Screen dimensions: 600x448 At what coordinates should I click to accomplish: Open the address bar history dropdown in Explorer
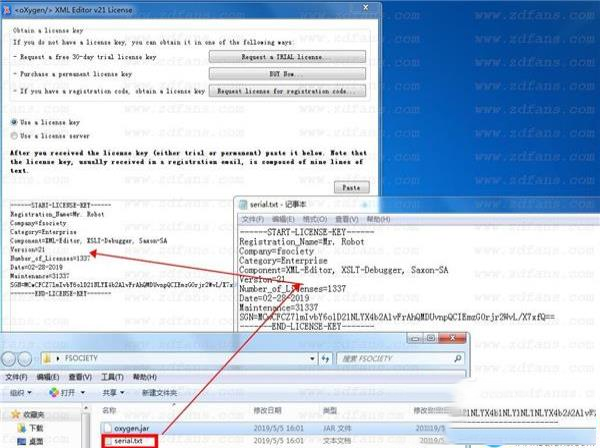click(312, 358)
